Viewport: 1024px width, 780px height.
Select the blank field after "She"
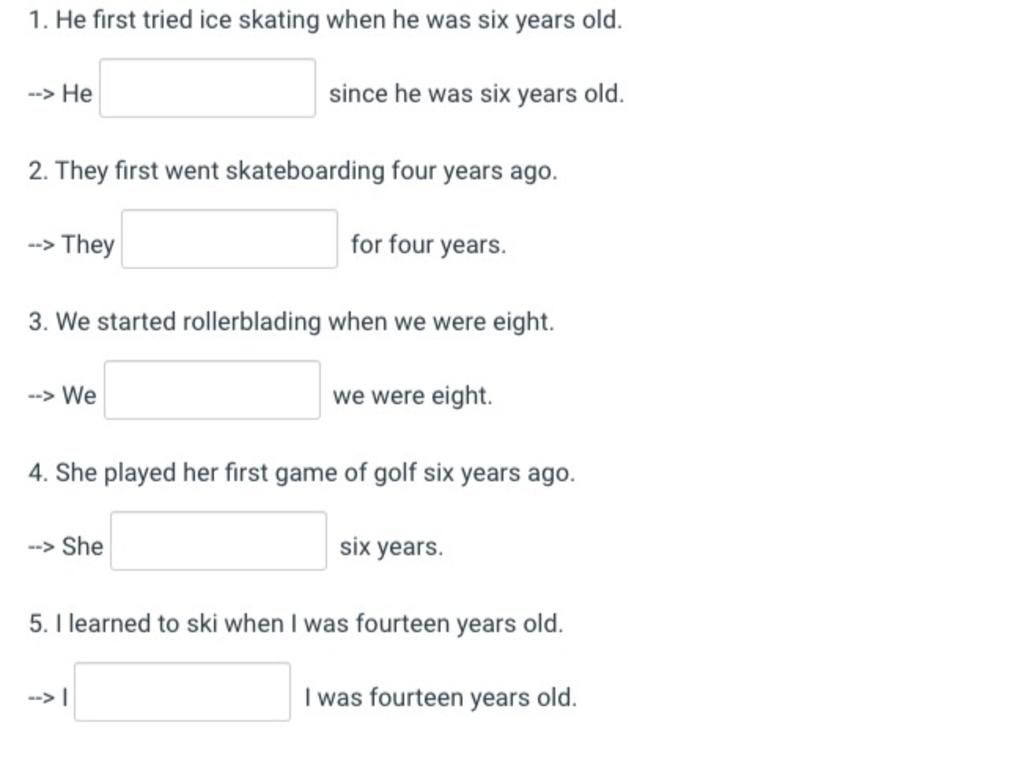(x=219, y=541)
